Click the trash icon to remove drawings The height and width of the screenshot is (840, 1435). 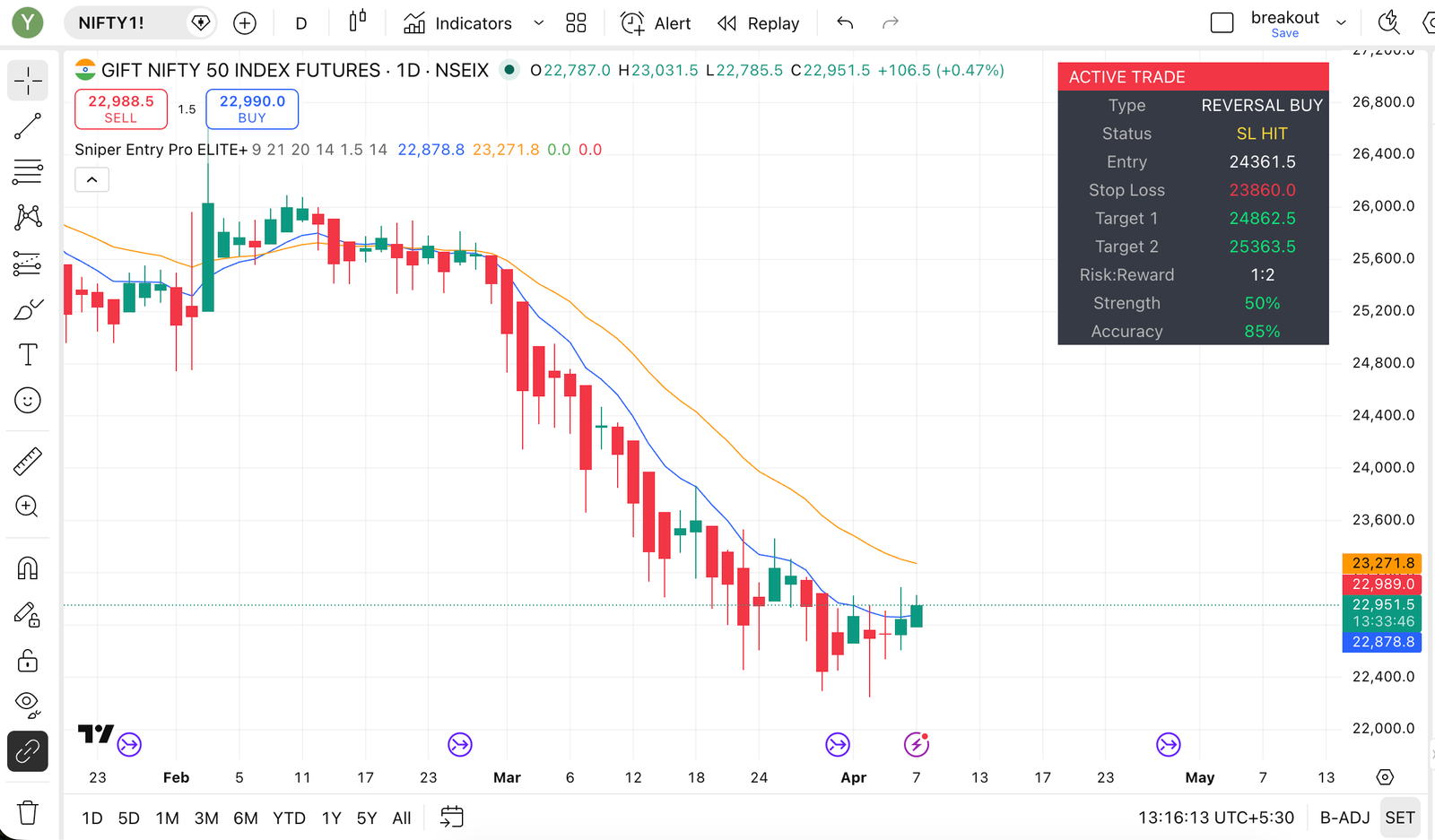click(28, 812)
